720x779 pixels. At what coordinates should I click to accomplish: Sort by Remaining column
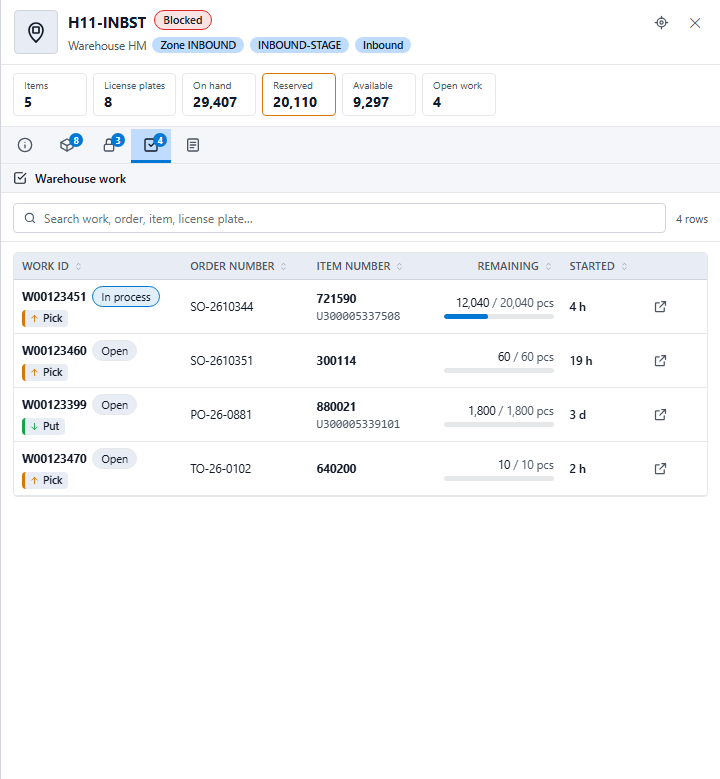point(514,266)
